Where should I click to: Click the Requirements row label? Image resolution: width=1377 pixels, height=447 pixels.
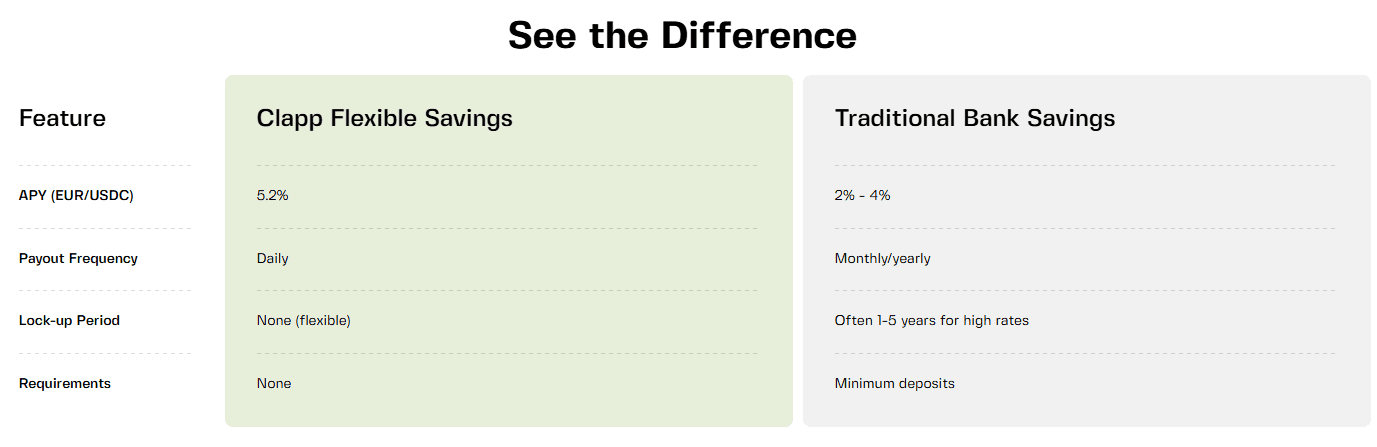point(65,383)
